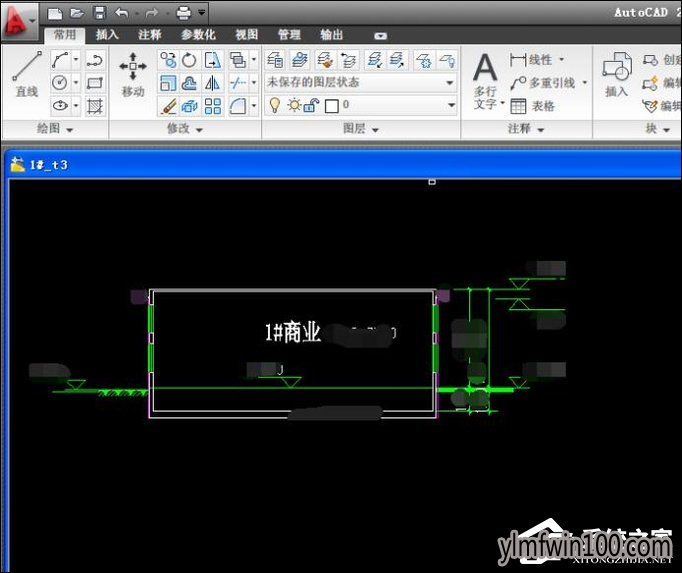Screen dimensions: 682x573
Task: Expand the quick access toolbar customize arrow
Action: pyautogui.click(x=201, y=13)
